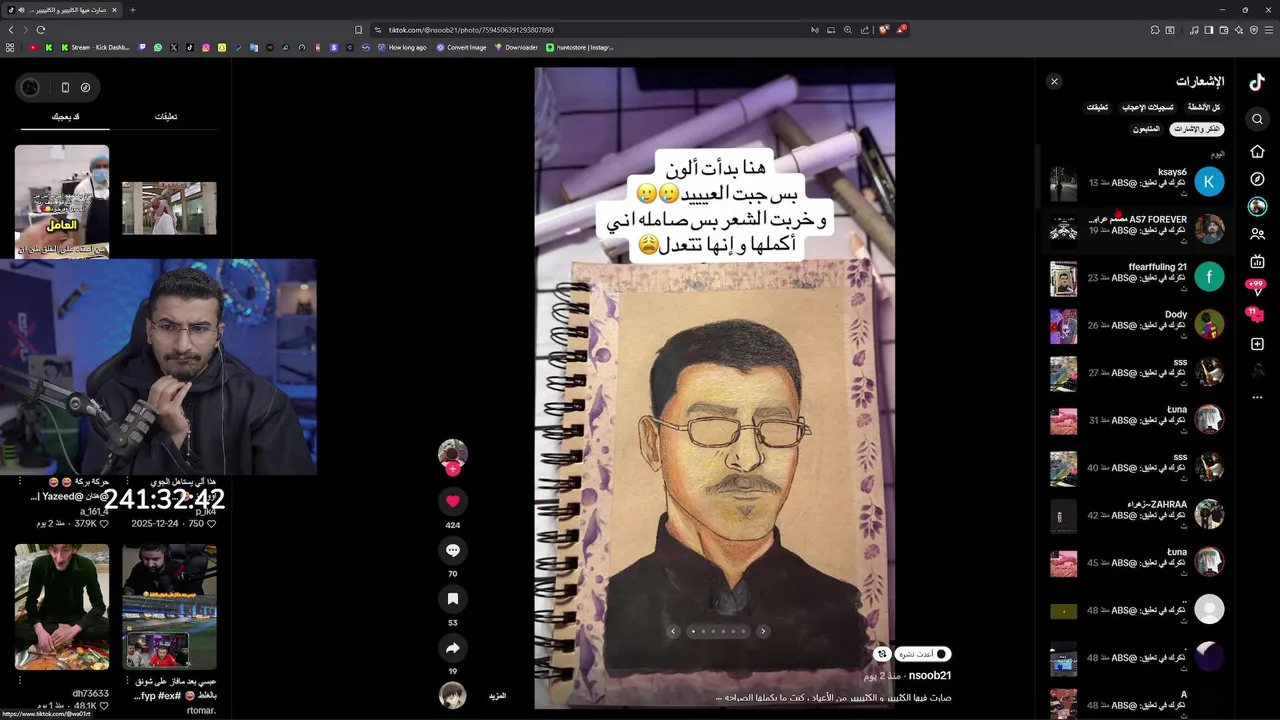Open TikTok search from the sidebar
This screenshot has width=1280, height=720.
click(x=1257, y=119)
